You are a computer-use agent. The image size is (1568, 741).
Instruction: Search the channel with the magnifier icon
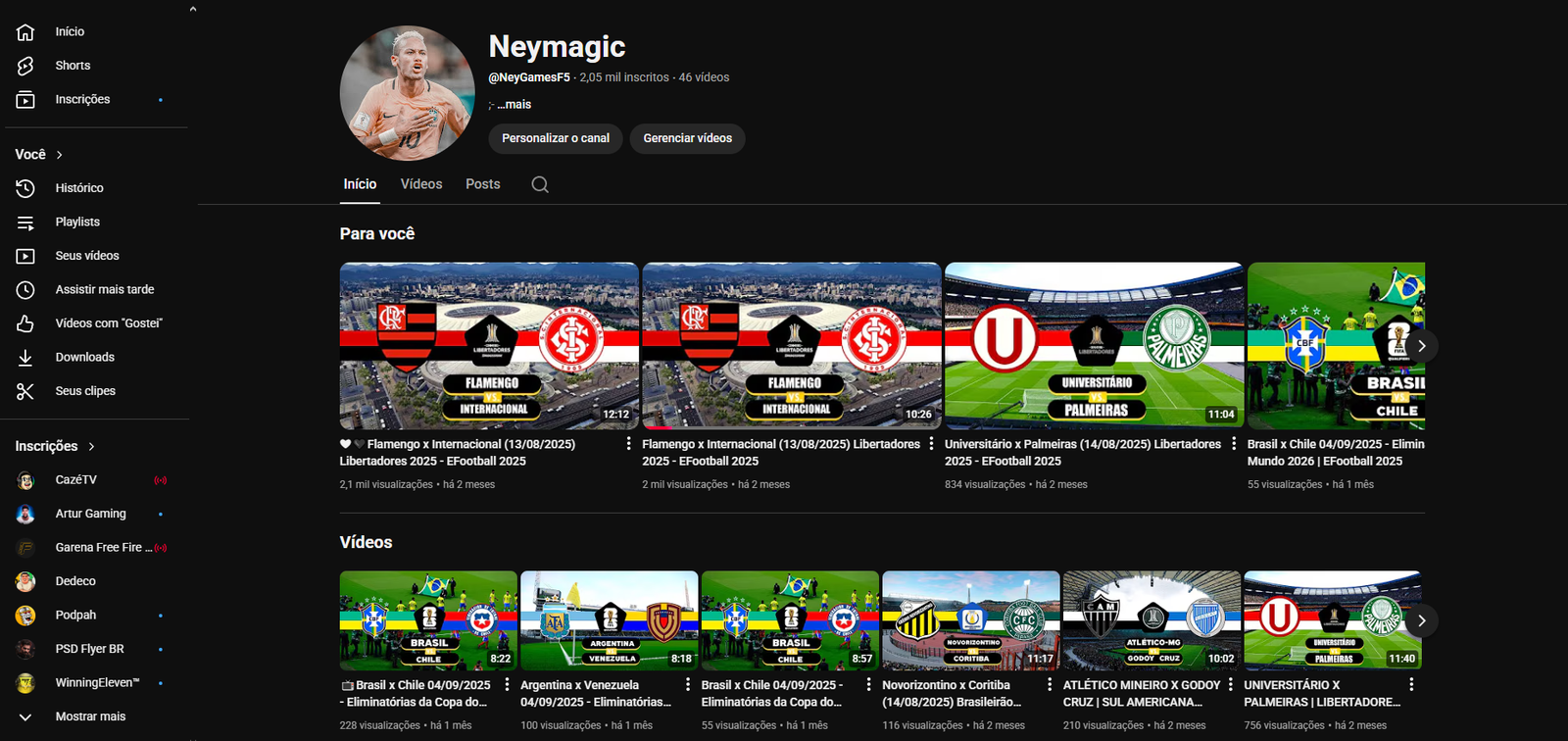click(540, 184)
